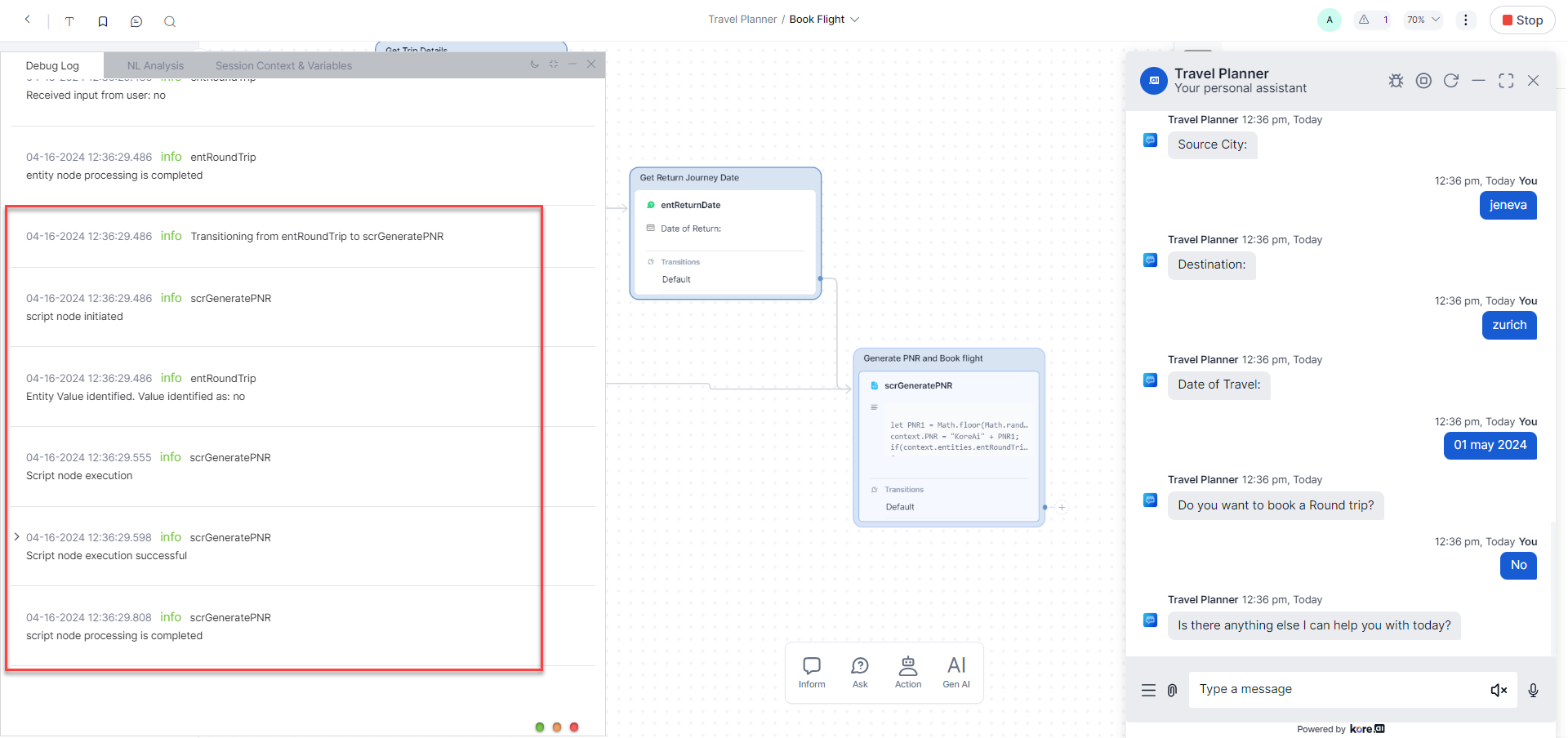Select the Inform node tool
This screenshot has width=1568, height=738.
click(x=812, y=671)
